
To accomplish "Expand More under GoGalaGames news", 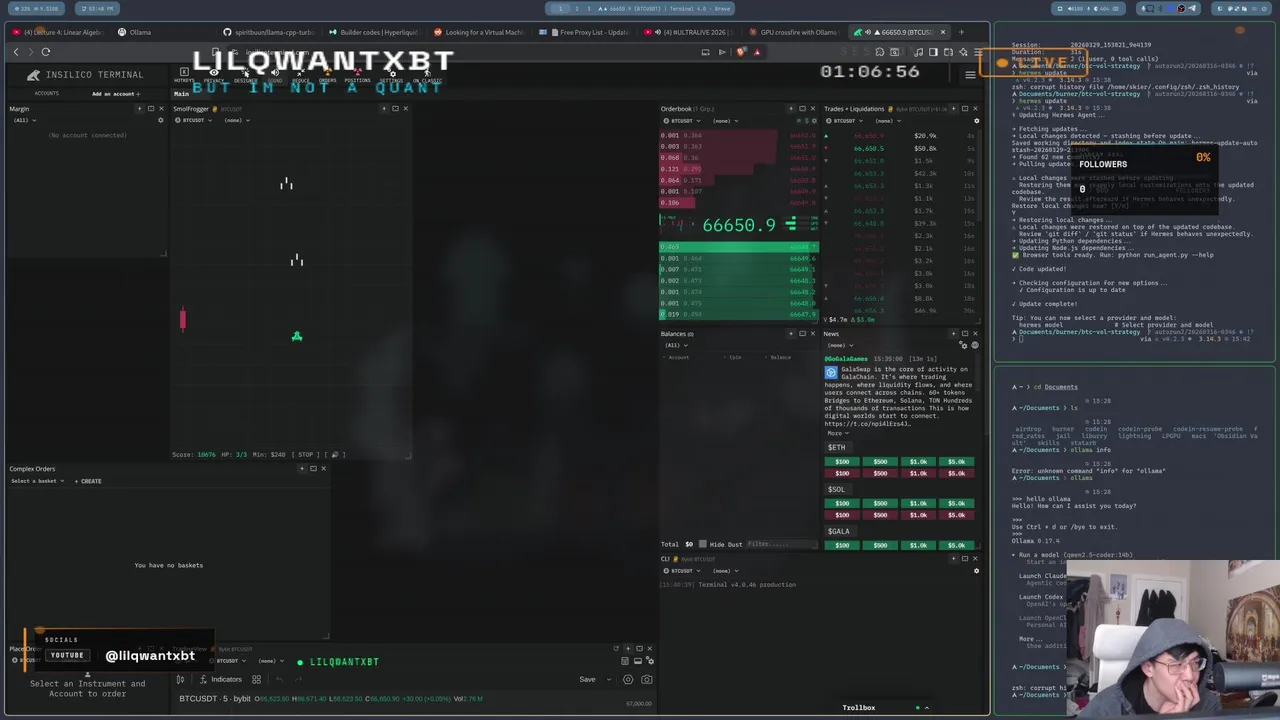I will [836, 433].
